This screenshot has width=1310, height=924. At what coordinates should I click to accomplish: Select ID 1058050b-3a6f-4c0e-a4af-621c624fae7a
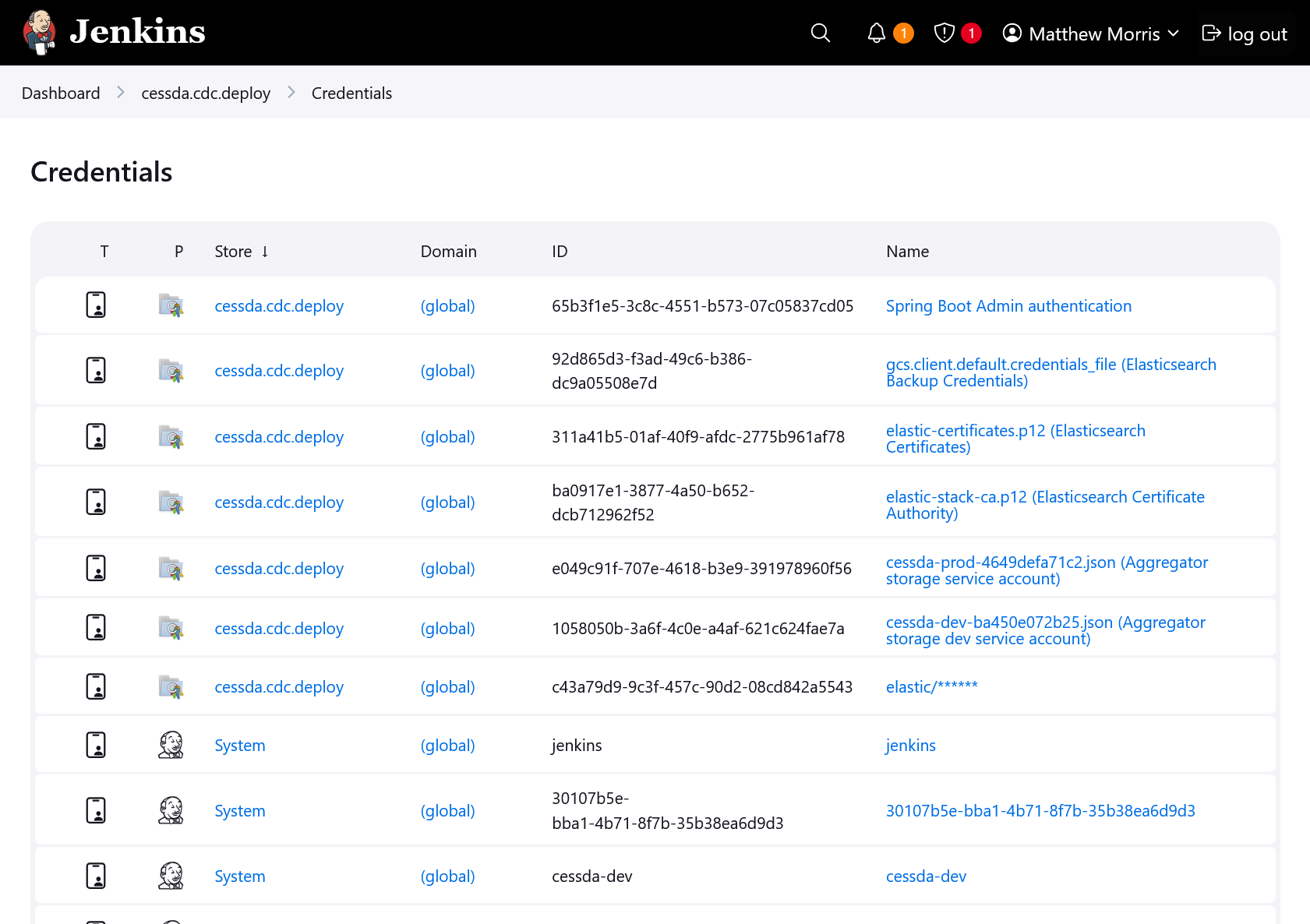[698, 629]
